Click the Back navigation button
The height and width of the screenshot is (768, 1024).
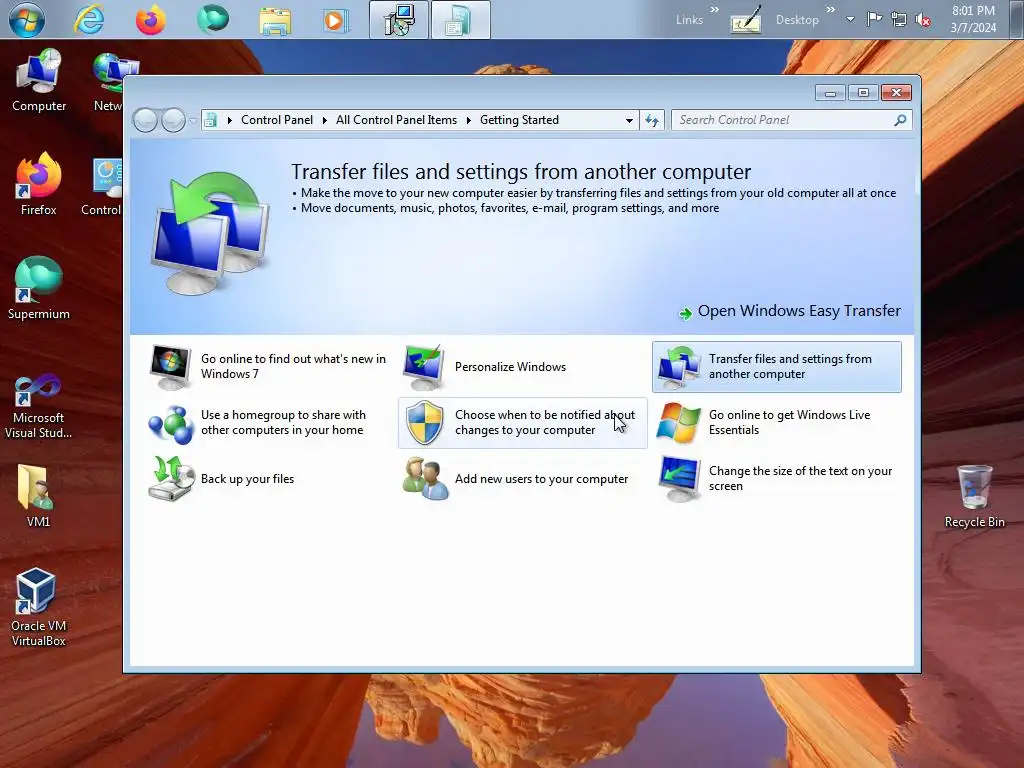pos(145,120)
